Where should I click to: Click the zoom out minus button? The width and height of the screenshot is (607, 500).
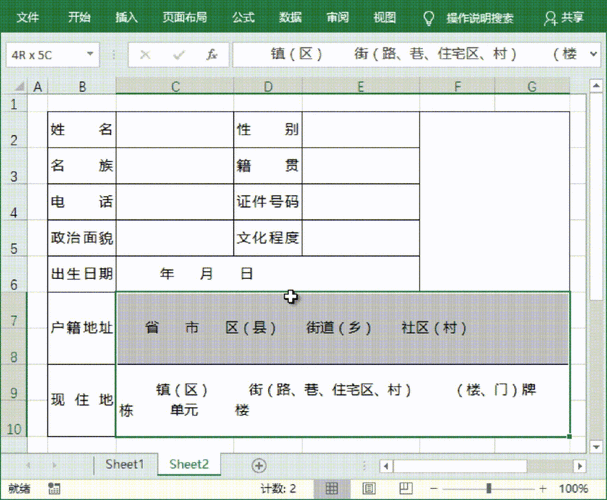[x=434, y=489]
